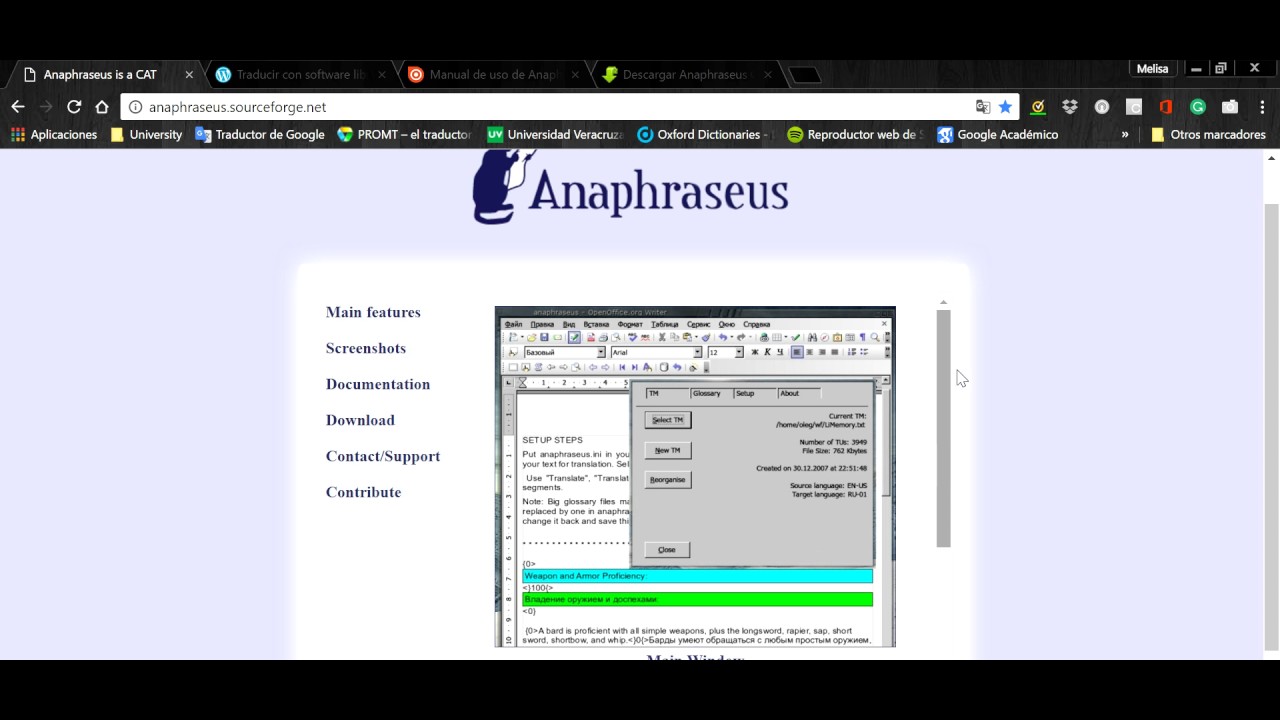
Task: Open the Screenshots section
Action: (x=366, y=348)
